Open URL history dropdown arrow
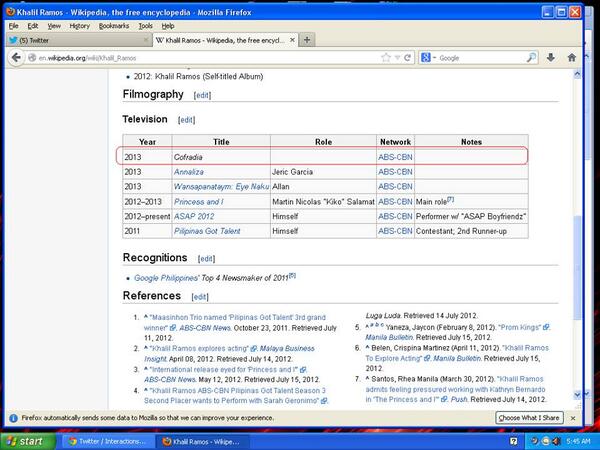Viewport: 600px width, 450px height. (397, 58)
